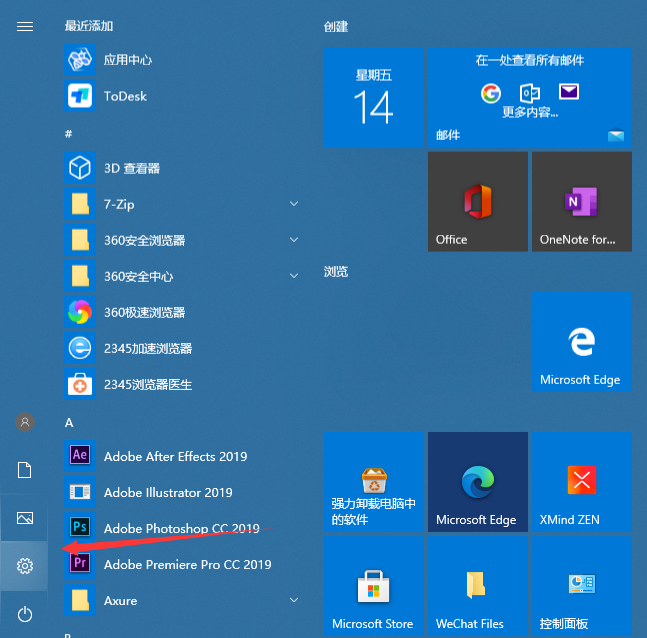Open Documents icon in the sidebar

click(x=25, y=470)
